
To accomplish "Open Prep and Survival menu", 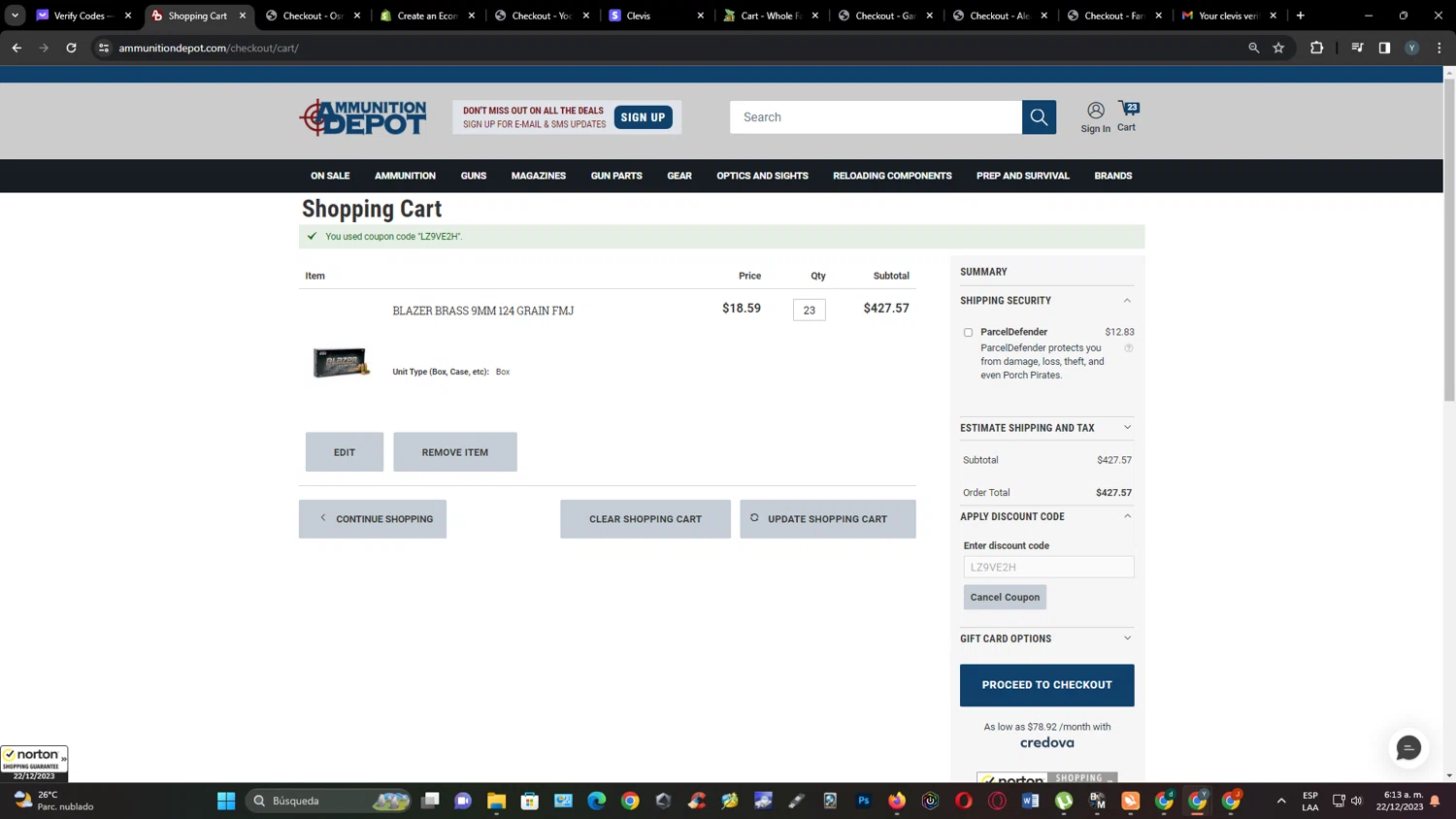I will [x=1022, y=176].
